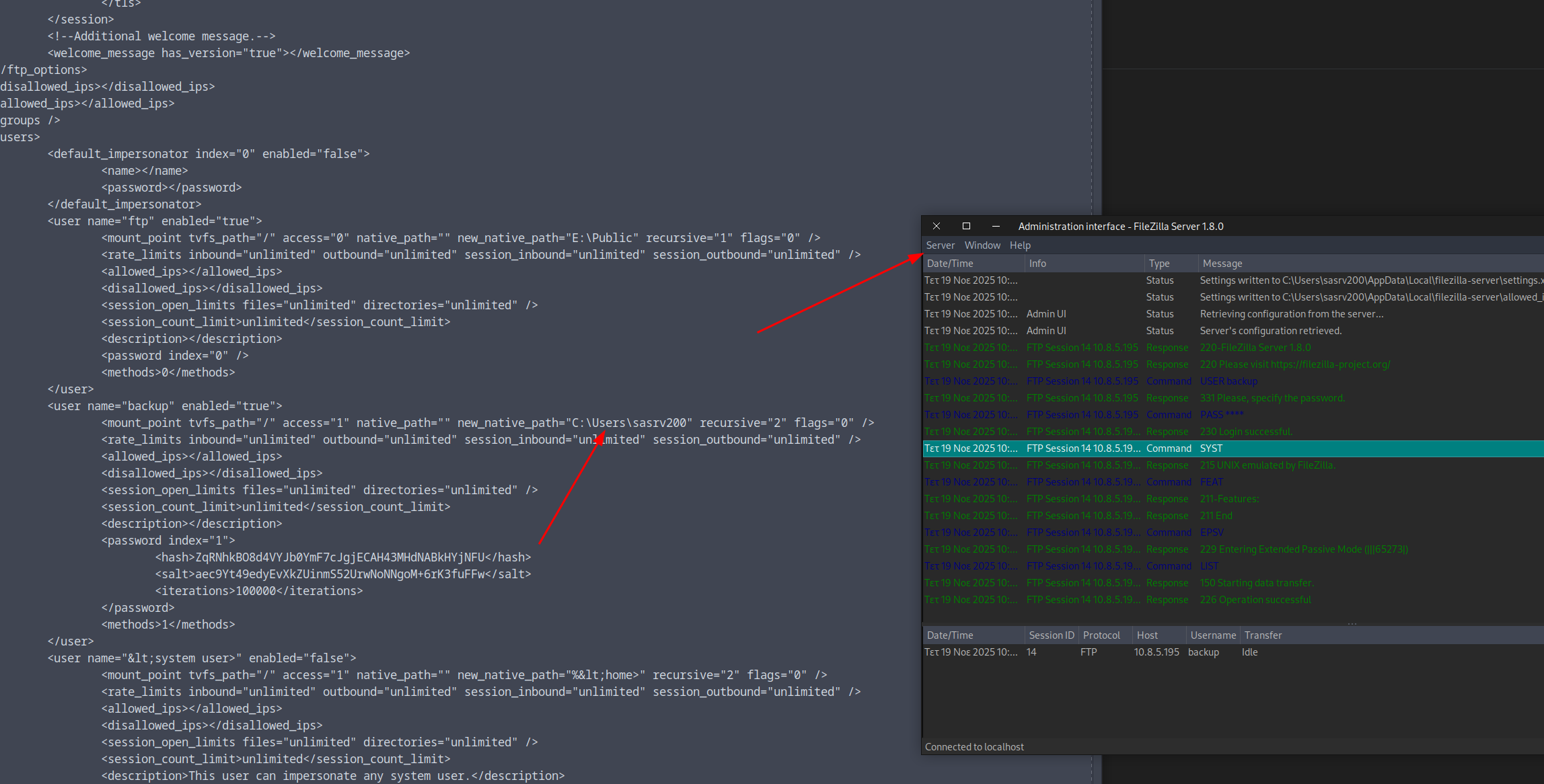Open the Help menu
Image resolution: width=1544 pixels, height=784 pixels.
click(1020, 245)
